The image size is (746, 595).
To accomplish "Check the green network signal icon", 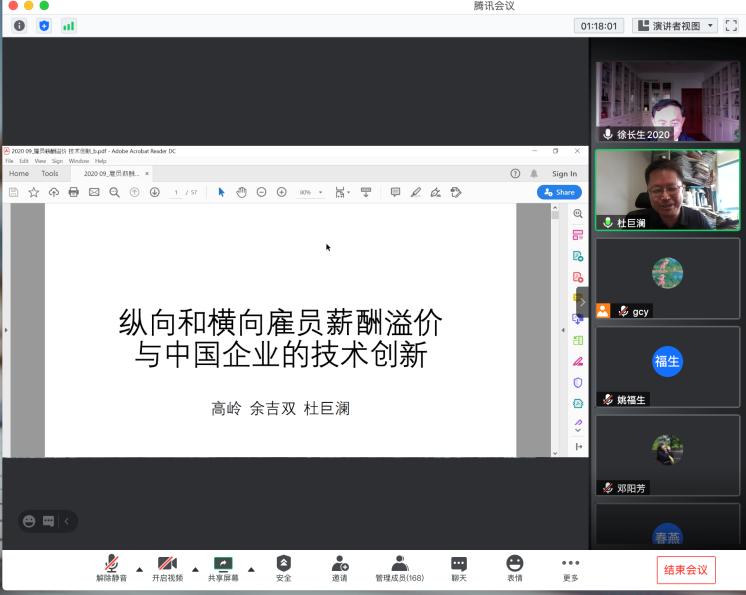I will tap(69, 26).
